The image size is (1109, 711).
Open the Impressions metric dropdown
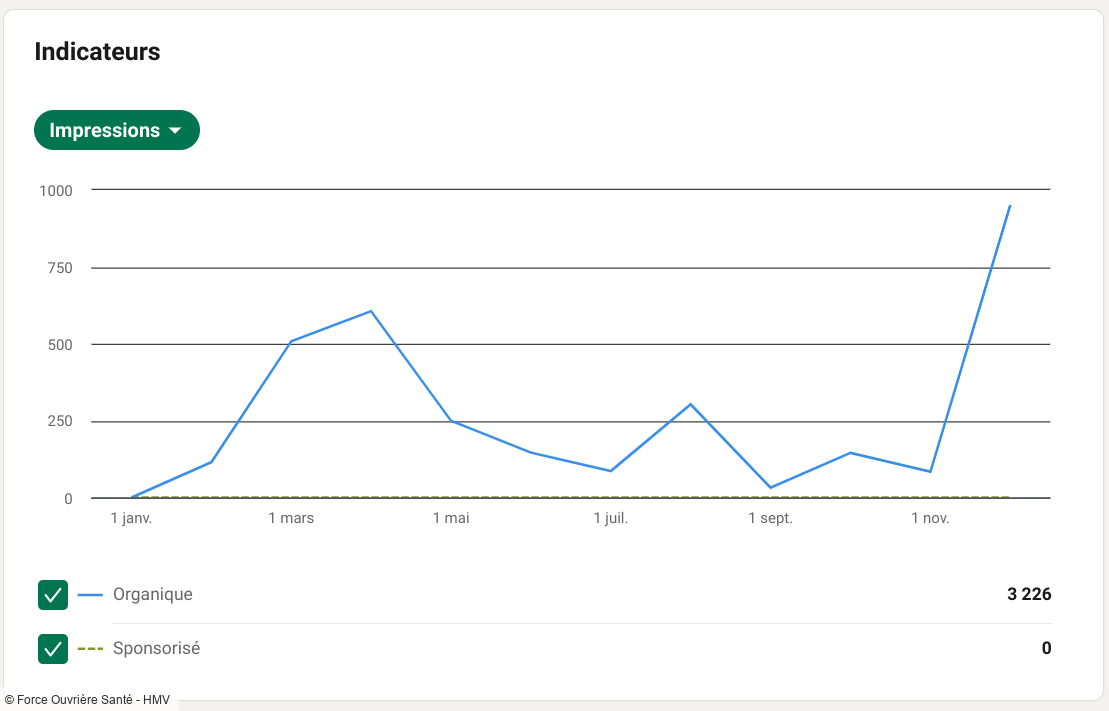[116, 130]
